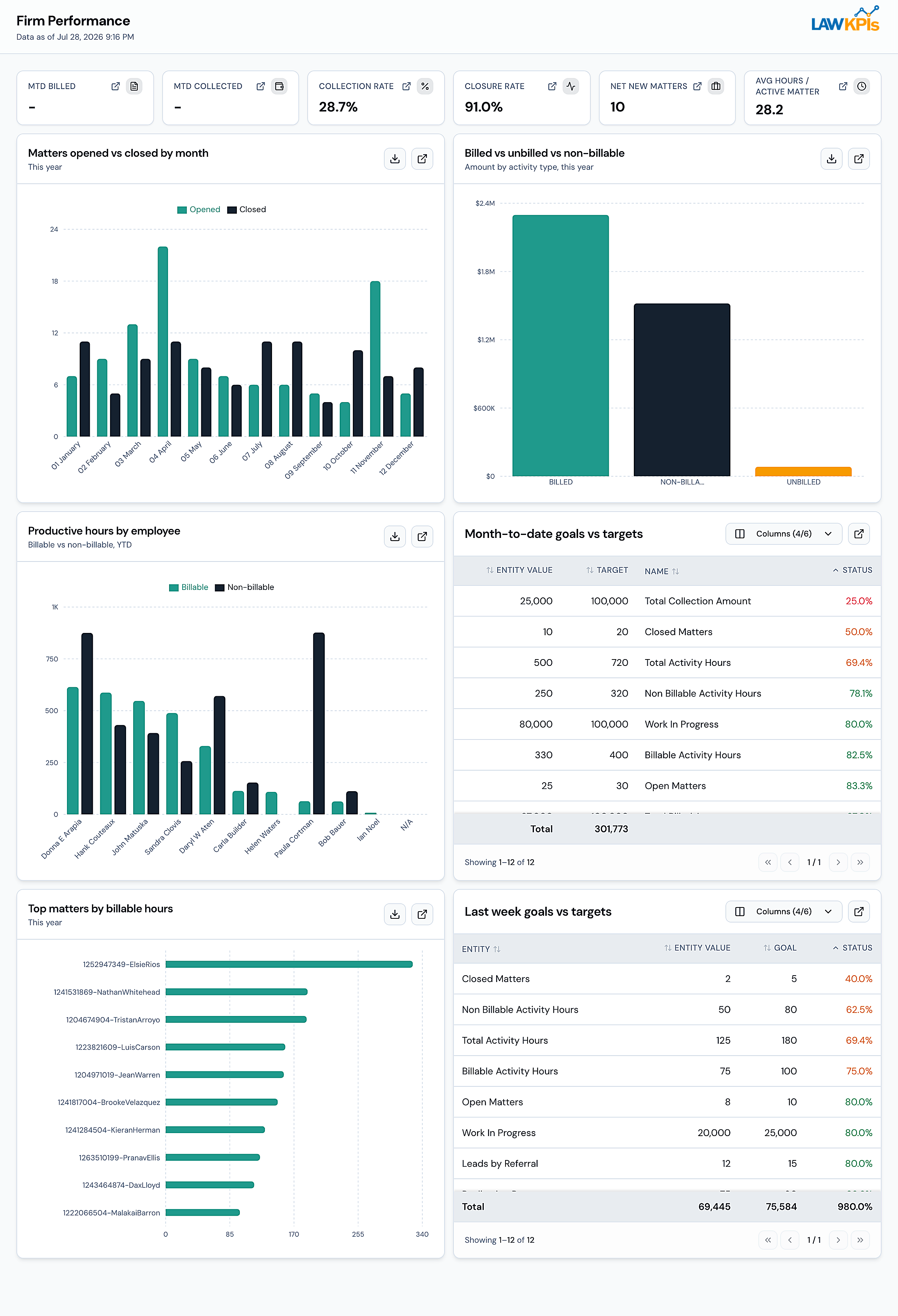Viewport: 898px width, 1316px height.
Task: Sort Last week table by Goal
Action: point(780,948)
